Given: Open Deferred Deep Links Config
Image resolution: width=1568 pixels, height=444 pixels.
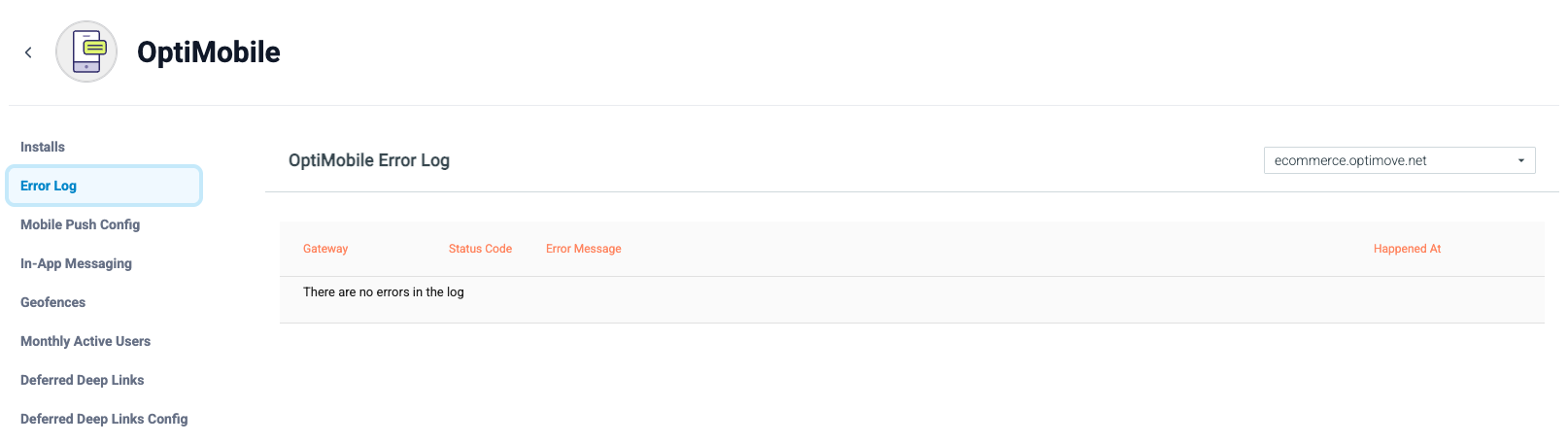Looking at the screenshot, I should coord(104,419).
